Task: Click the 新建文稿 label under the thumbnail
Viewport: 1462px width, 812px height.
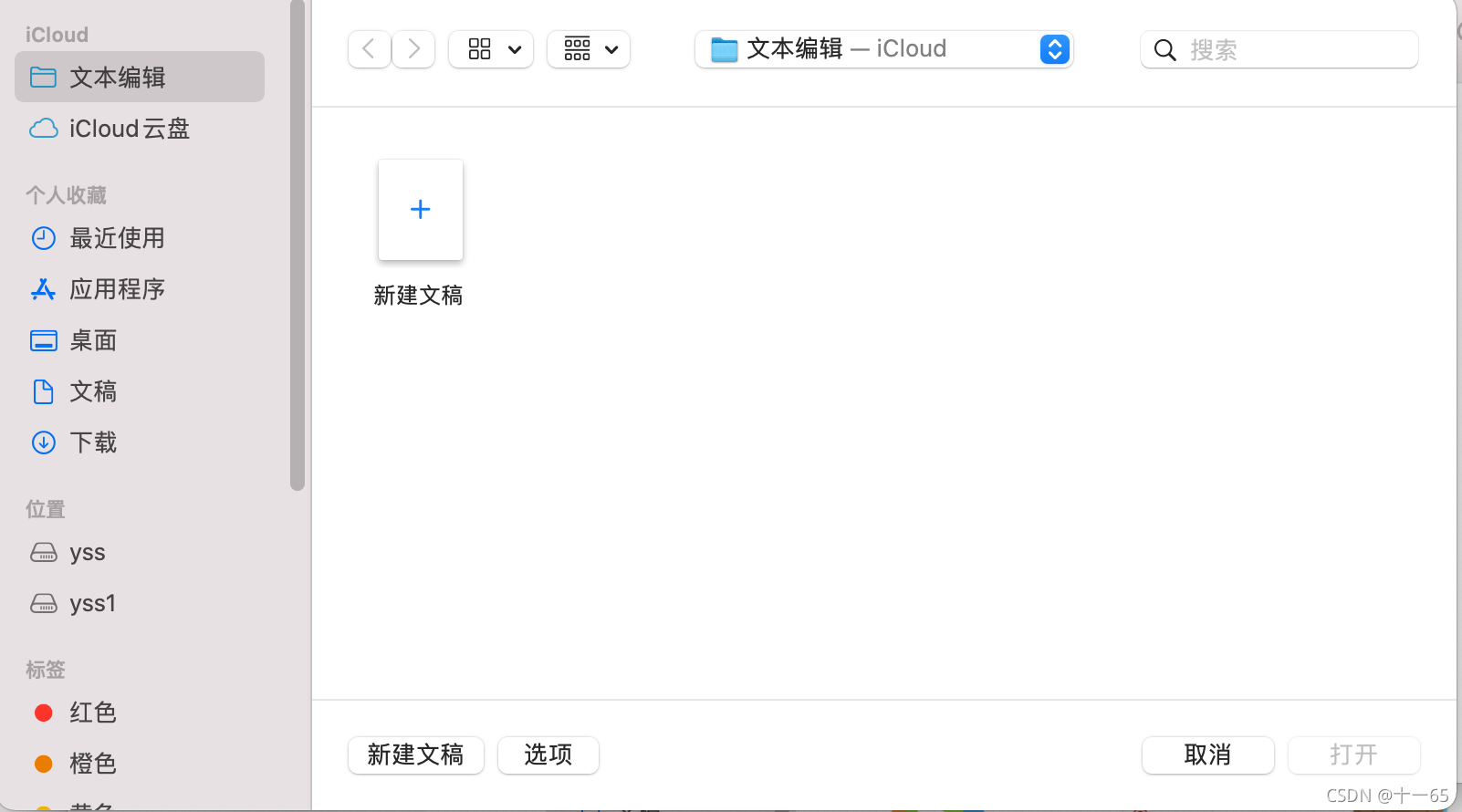Action: [x=418, y=296]
